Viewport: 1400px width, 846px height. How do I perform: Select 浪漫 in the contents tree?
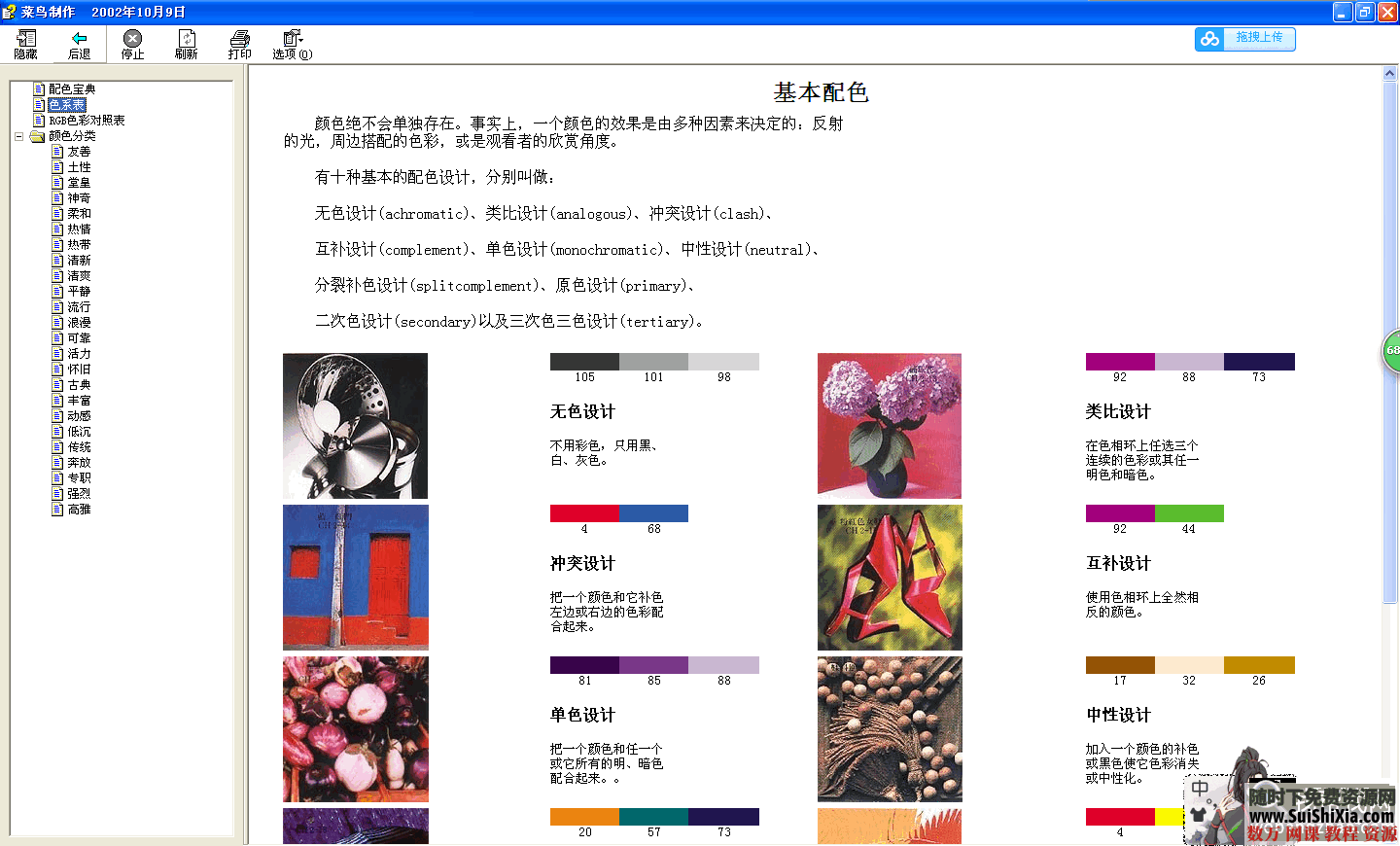click(x=79, y=323)
